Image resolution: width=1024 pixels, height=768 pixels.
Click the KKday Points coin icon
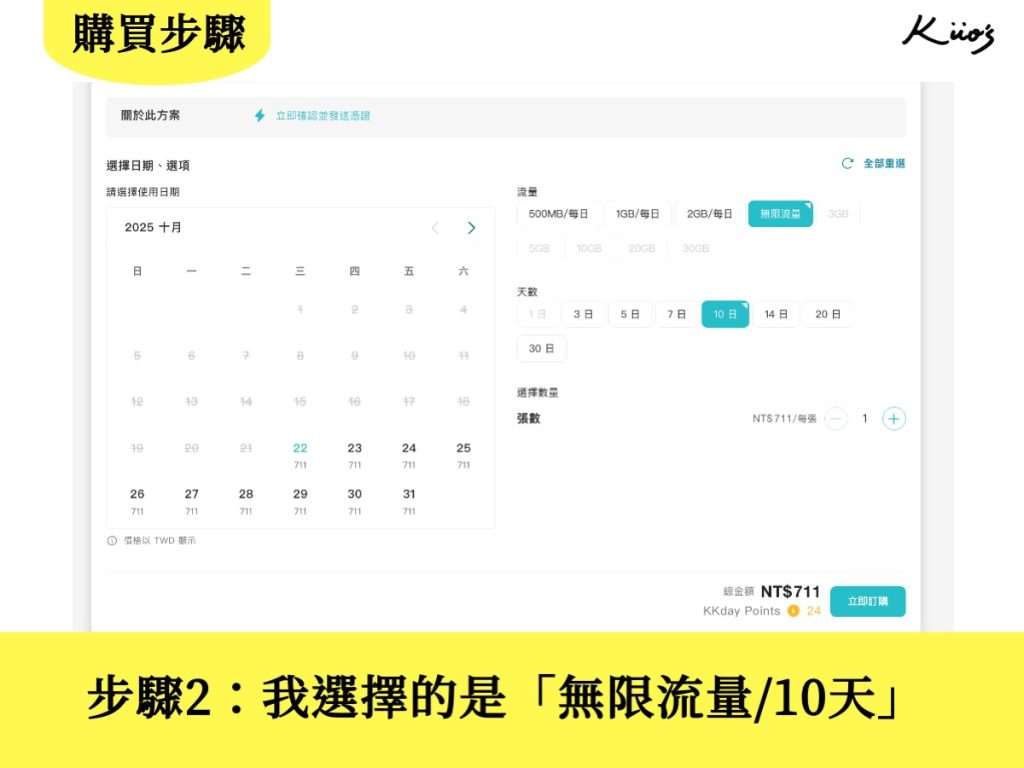pos(793,611)
